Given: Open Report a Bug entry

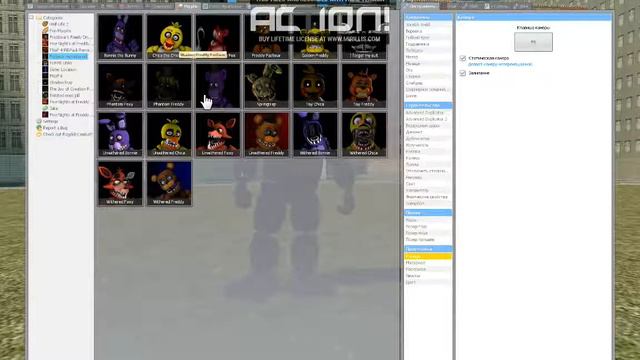Looking at the screenshot, I should [x=55, y=128].
